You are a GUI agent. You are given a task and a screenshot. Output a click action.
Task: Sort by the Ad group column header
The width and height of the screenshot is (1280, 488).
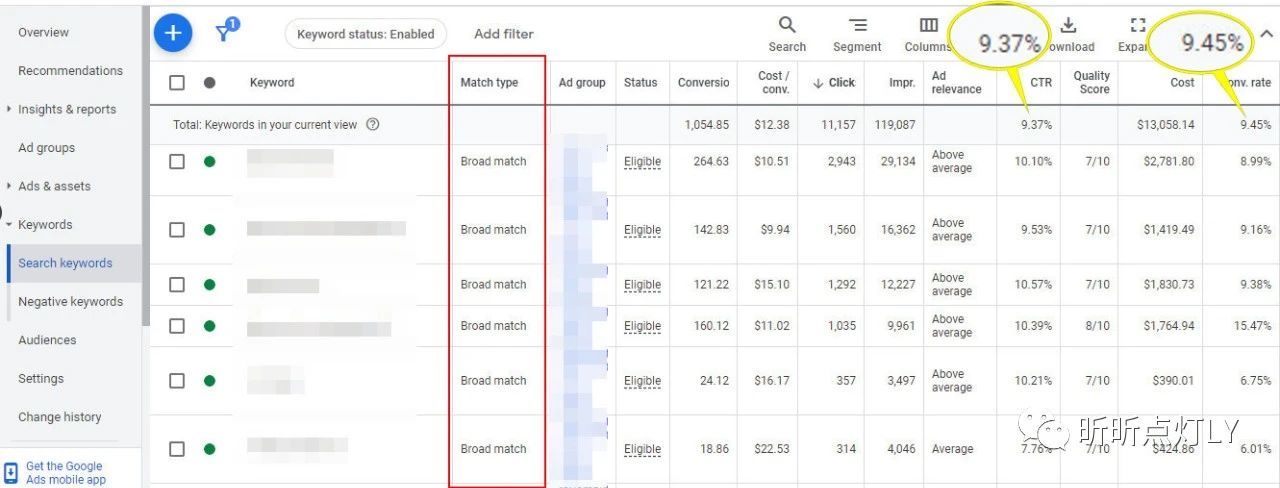click(x=582, y=83)
